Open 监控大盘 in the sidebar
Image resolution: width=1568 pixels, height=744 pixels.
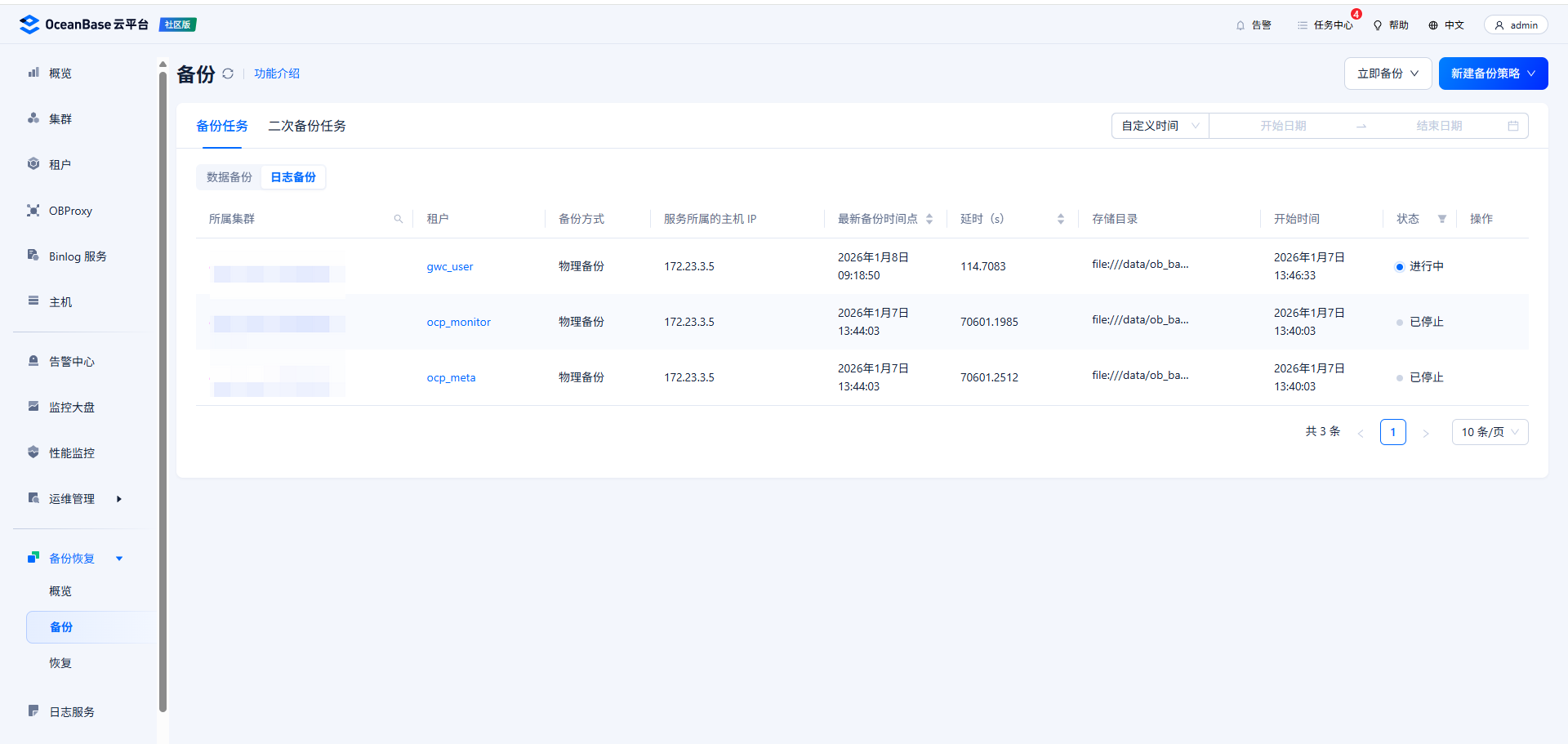(x=72, y=408)
